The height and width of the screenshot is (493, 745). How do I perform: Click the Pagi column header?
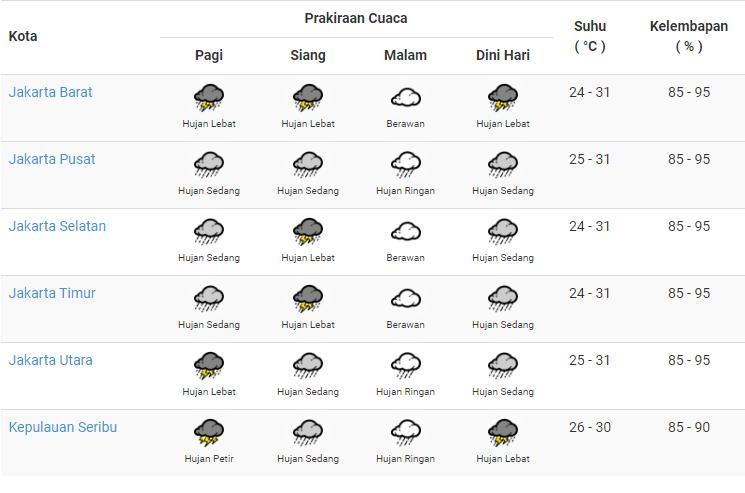tap(209, 55)
